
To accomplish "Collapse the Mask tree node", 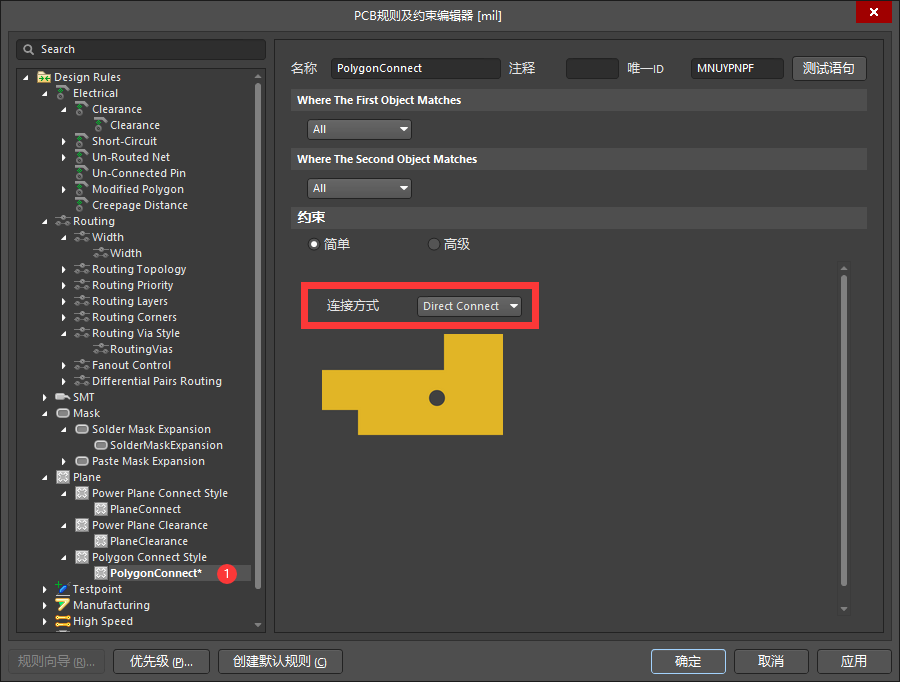I will (x=45, y=413).
